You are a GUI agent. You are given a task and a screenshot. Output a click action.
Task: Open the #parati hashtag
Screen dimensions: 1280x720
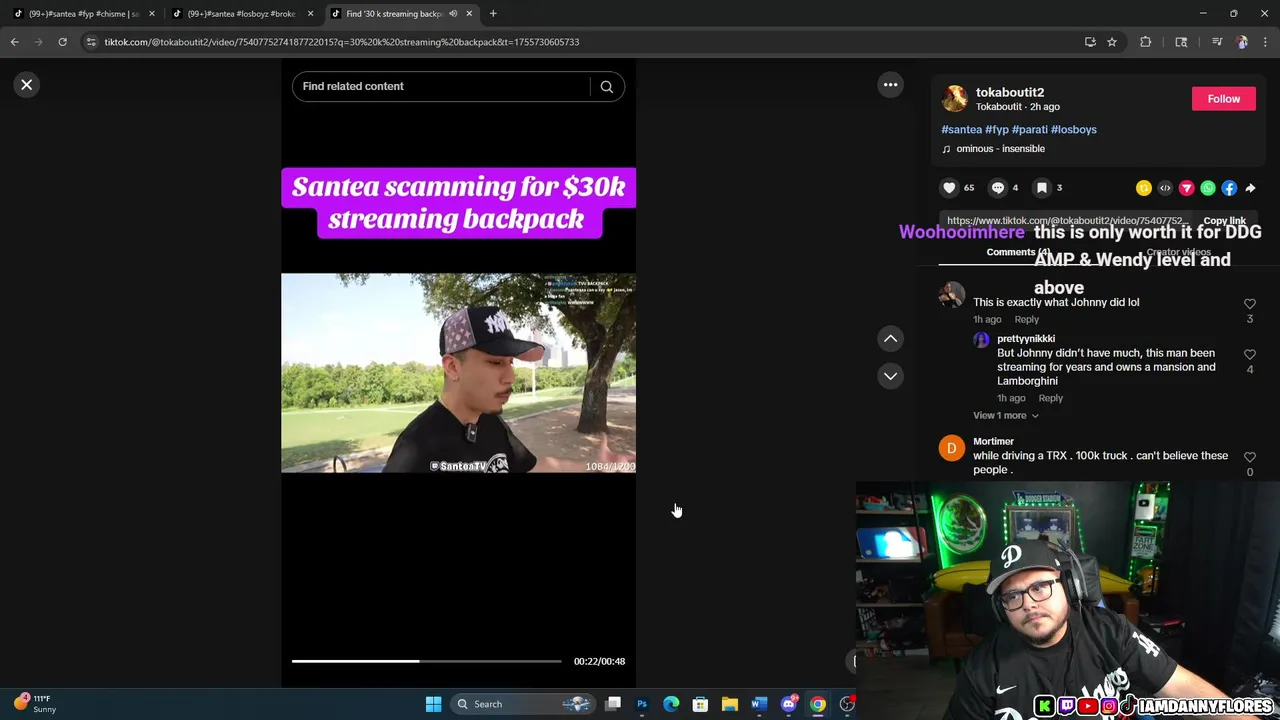tap(1029, 130)
